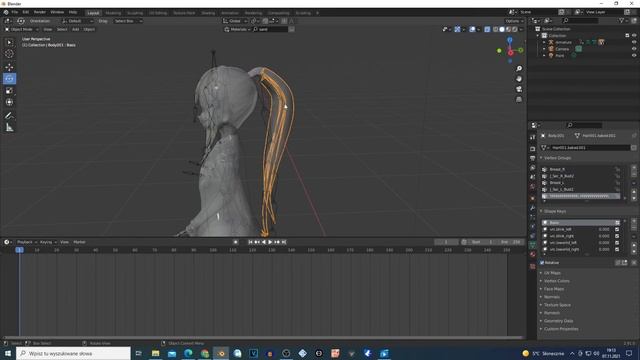The image size is (640, 360).
Task: Open the timeline Keying menu
Action: [x=48, y=242]
